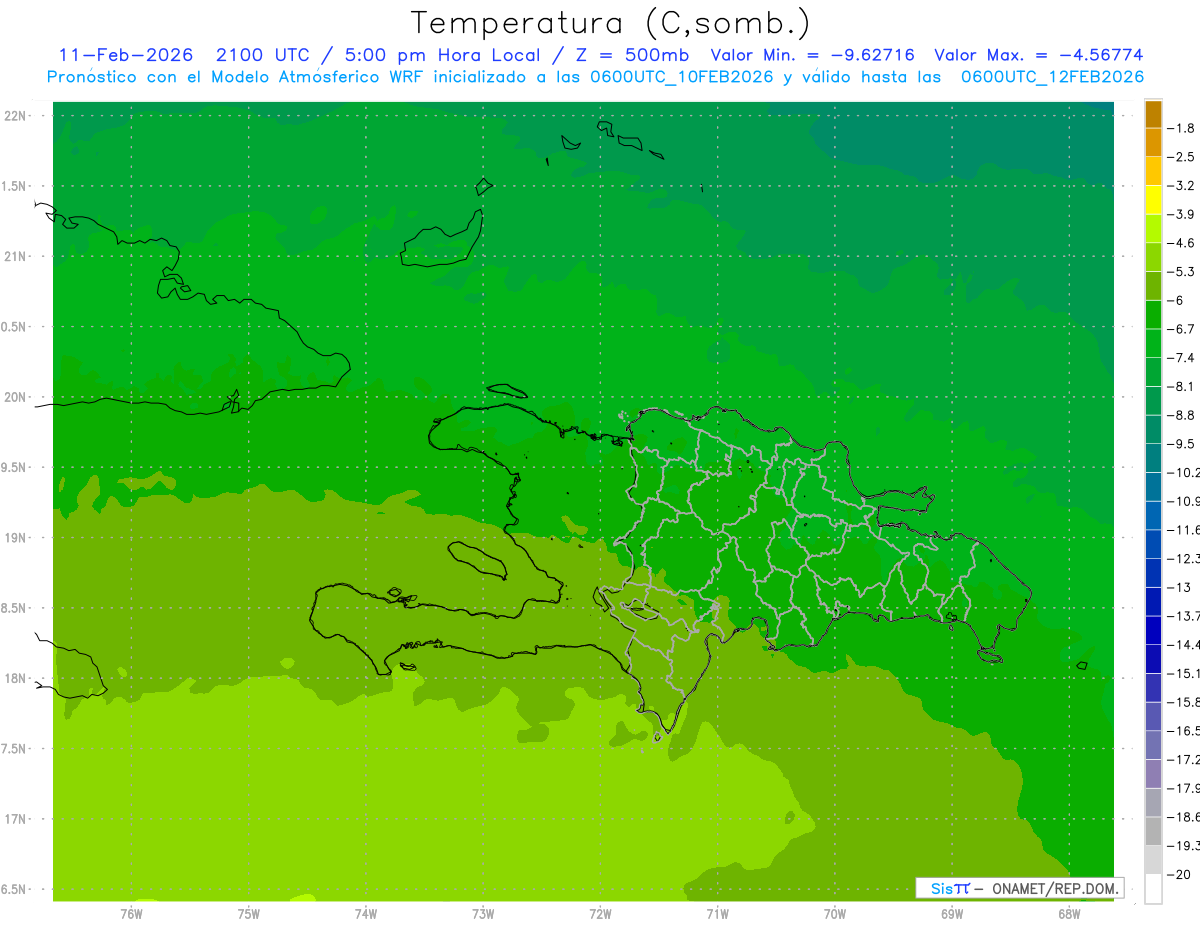Click the '18N' latitude axis label
The width and height of the screenshot is (1200, 927).
click(x=15, y=678)
